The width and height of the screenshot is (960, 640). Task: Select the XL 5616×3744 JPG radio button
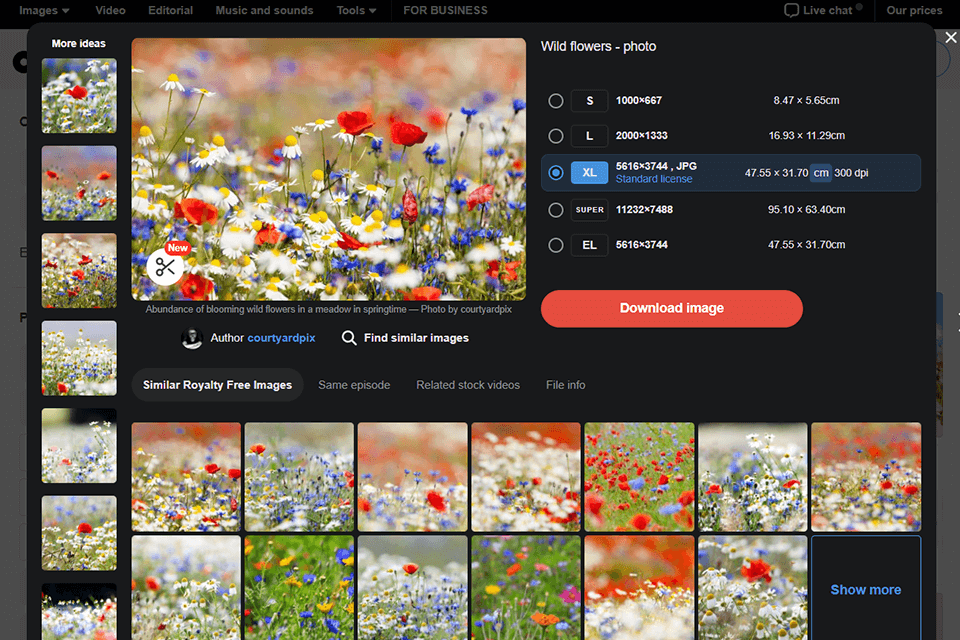[556, 173]
